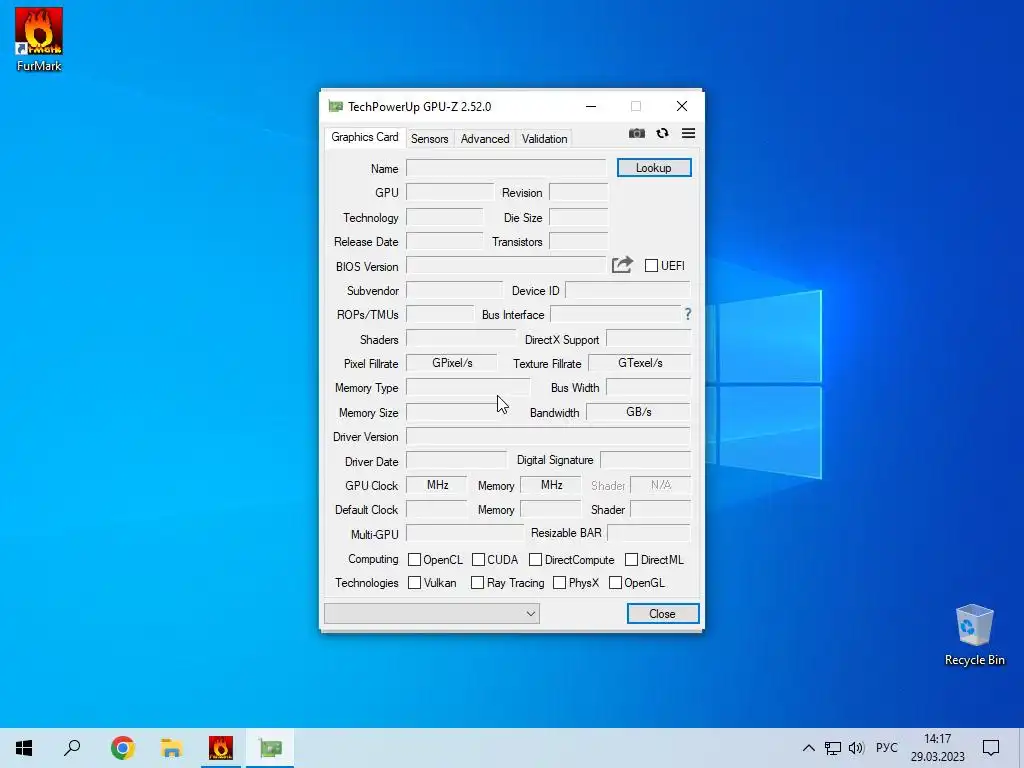This screenshot has width=1024, height=768.
Task: Click the Device ID field
Action: pyautogui.click(x=628, y=290)
